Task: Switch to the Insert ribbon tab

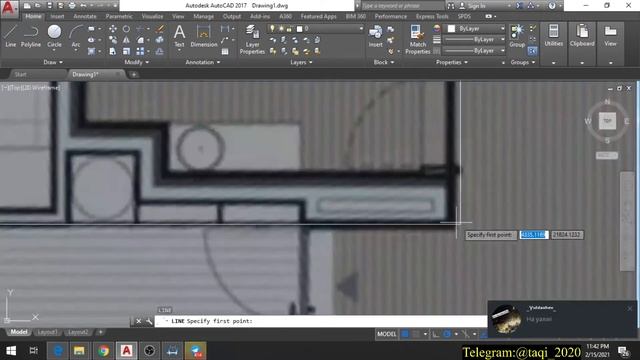Action: point(57,16)
